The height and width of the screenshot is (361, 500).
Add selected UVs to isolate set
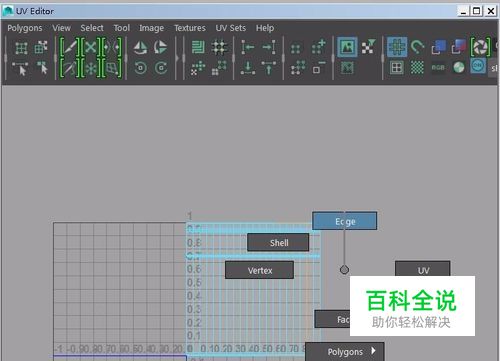pos(319,47)
